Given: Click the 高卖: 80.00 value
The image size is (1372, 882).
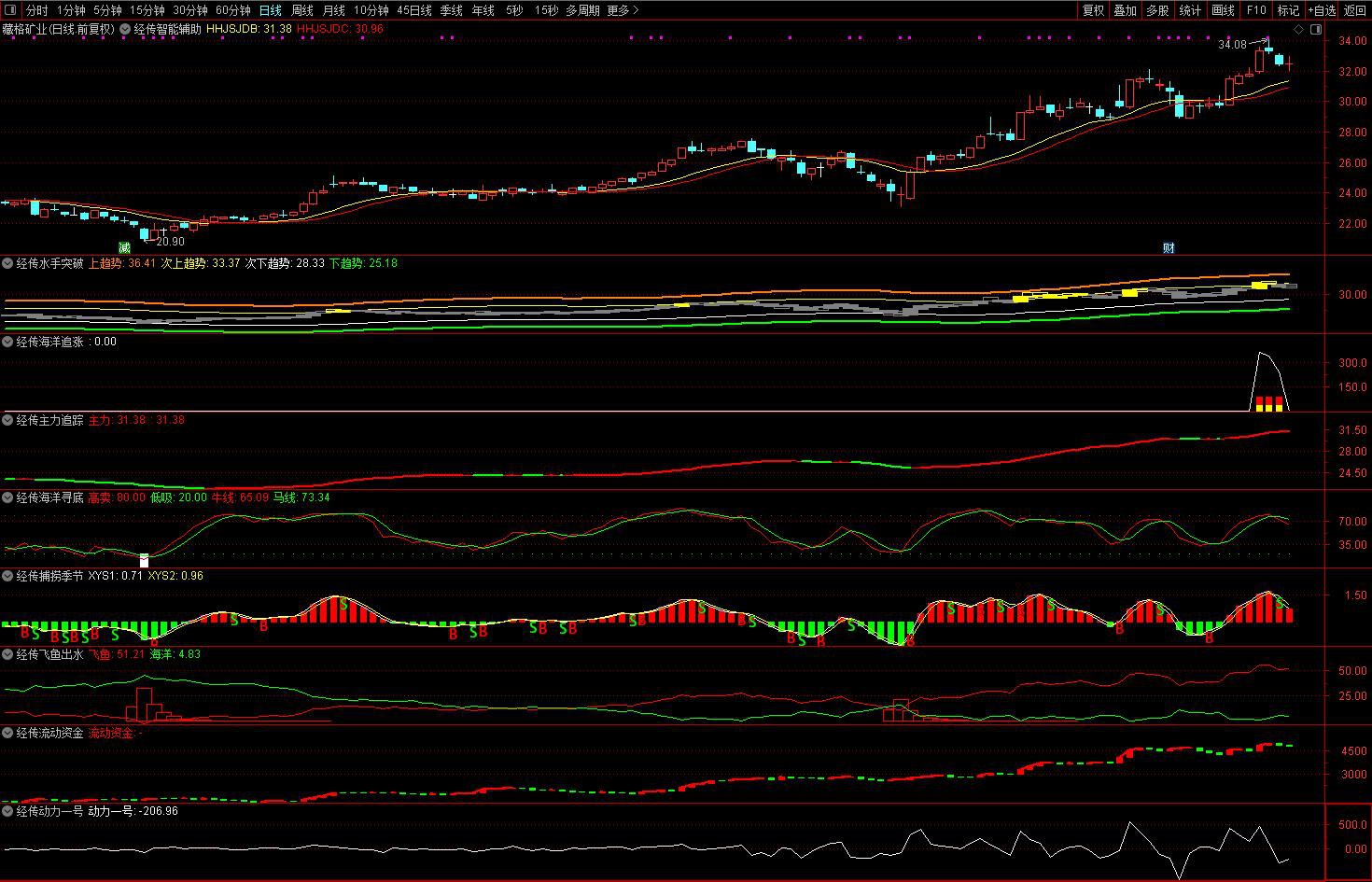Looking at the screenshot, I should coord(117,497).
